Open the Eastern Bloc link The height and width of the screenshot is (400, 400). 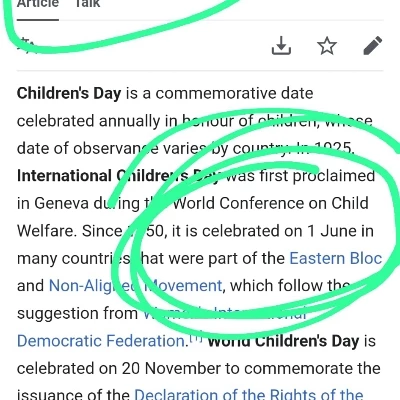[x=336, y=258]
